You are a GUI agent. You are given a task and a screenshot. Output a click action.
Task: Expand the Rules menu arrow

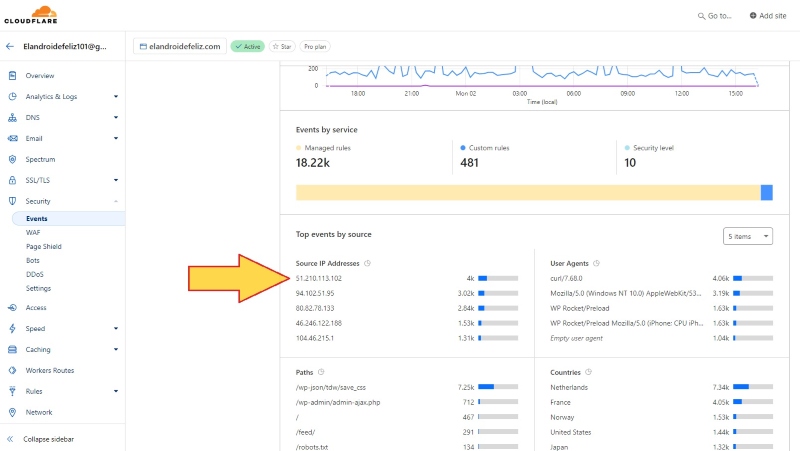(116, 391)
